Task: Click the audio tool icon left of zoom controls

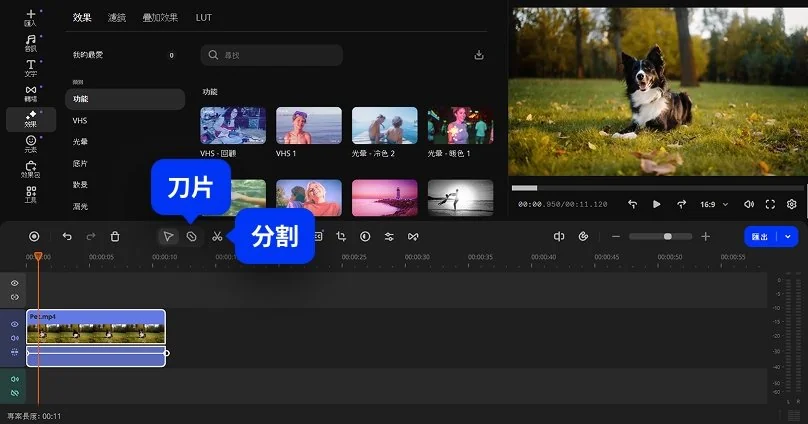Action: tap(559, 236)
